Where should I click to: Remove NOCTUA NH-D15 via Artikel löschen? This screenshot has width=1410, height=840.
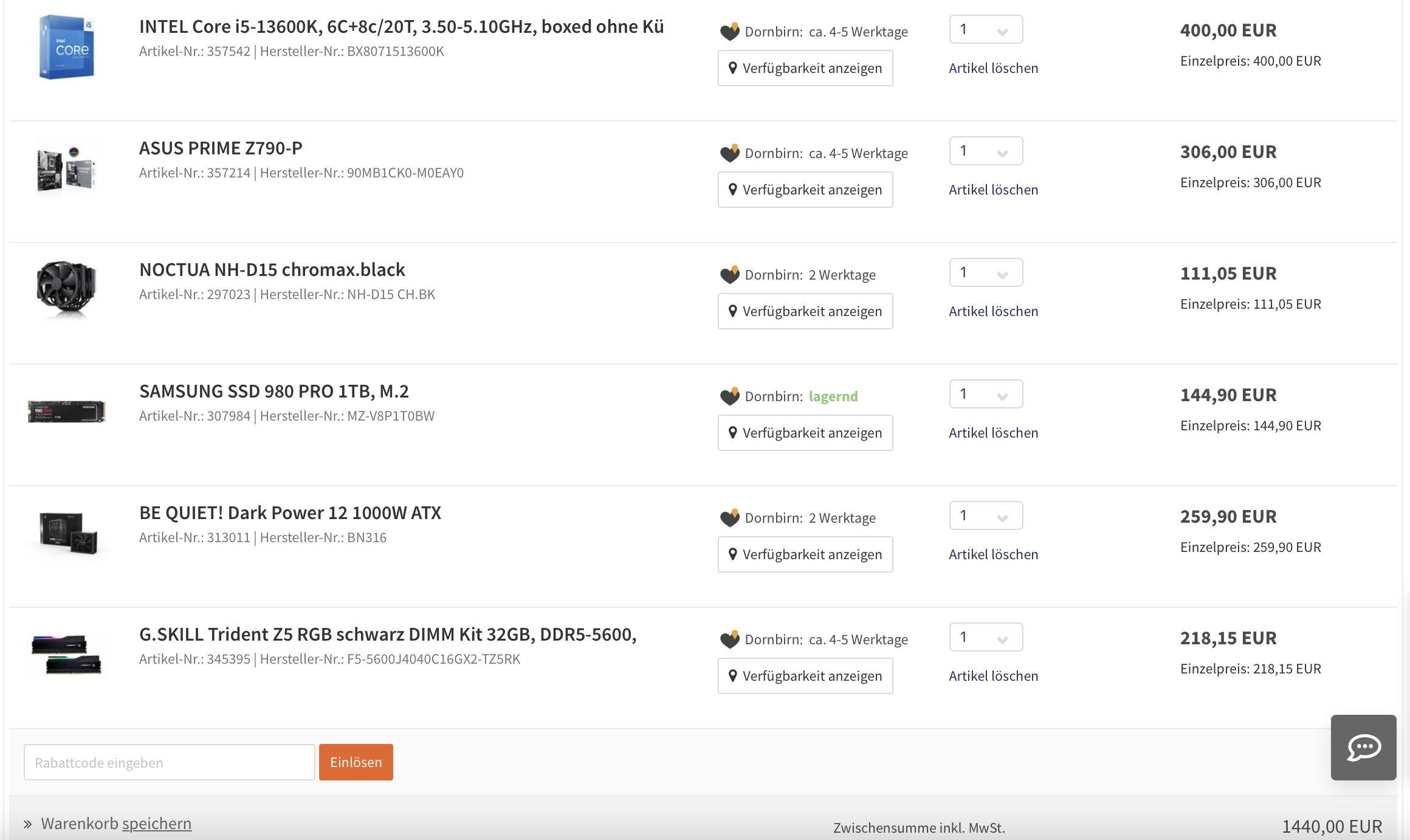click(x=993, y=311)
